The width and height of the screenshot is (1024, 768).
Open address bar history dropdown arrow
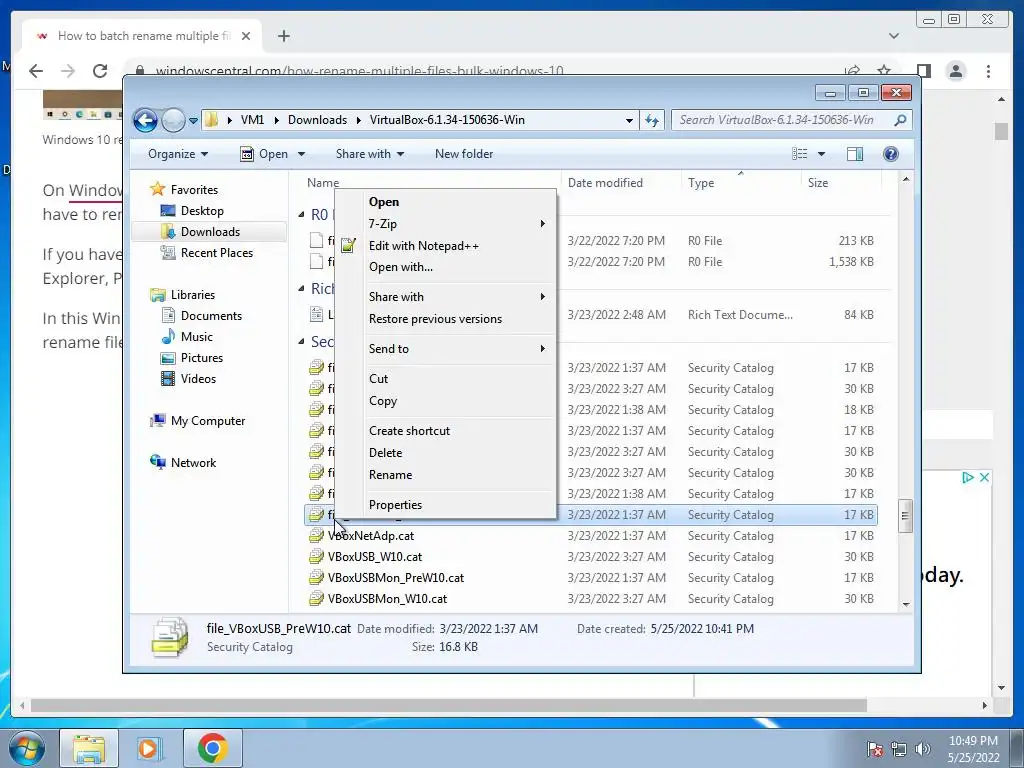(629, 120)
